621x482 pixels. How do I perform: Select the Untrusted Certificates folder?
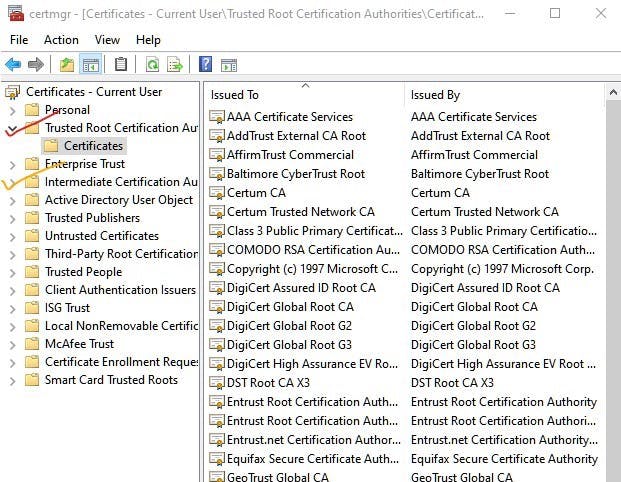(x=101, y=236)
